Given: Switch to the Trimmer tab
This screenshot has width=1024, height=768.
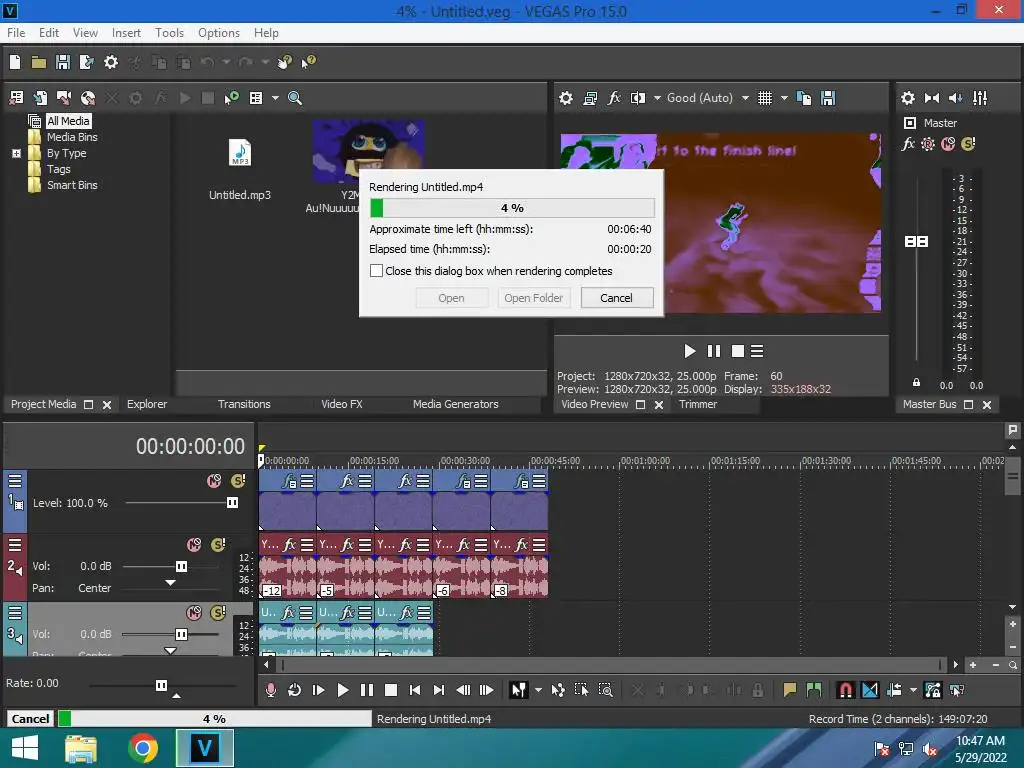Looking at the screenshot, I should 698,404.
